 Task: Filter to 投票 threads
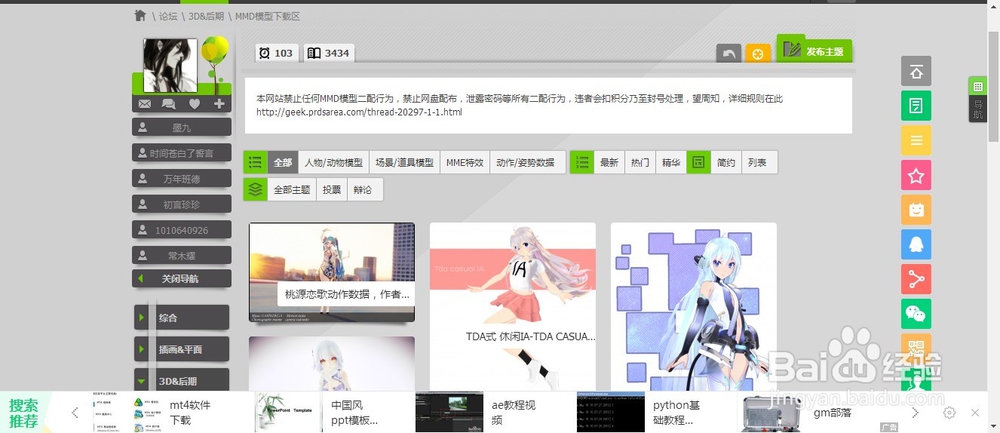(x=332, y=189)
